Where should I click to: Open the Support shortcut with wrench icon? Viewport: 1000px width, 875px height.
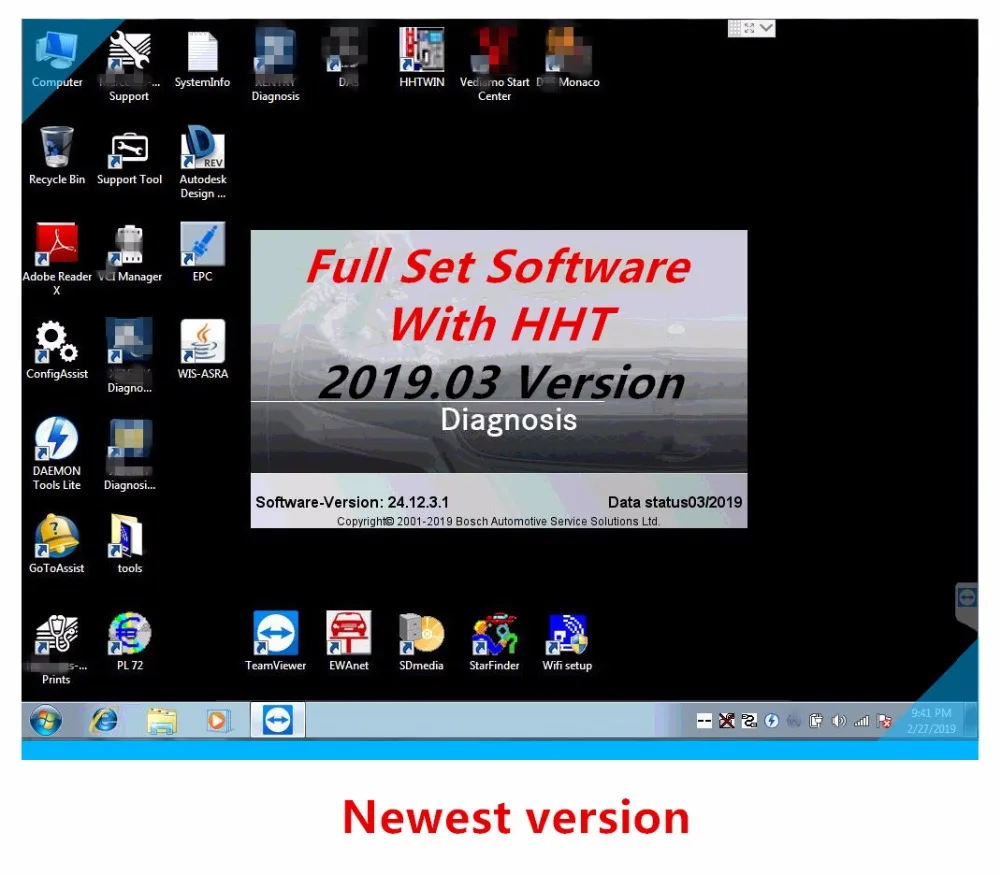(129, 66)
